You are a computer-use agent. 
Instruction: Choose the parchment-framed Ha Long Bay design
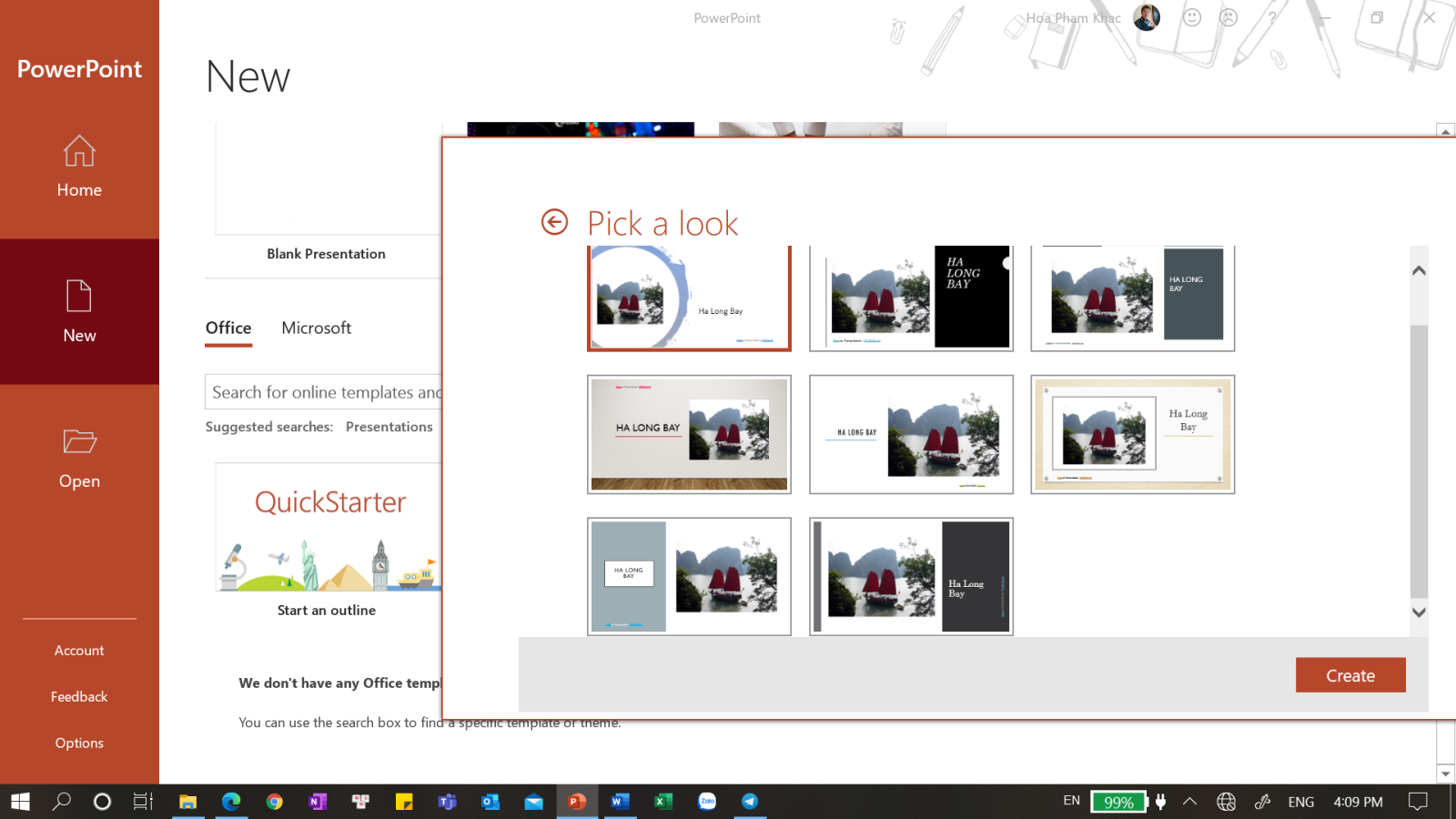click(x=1131, y=434)
